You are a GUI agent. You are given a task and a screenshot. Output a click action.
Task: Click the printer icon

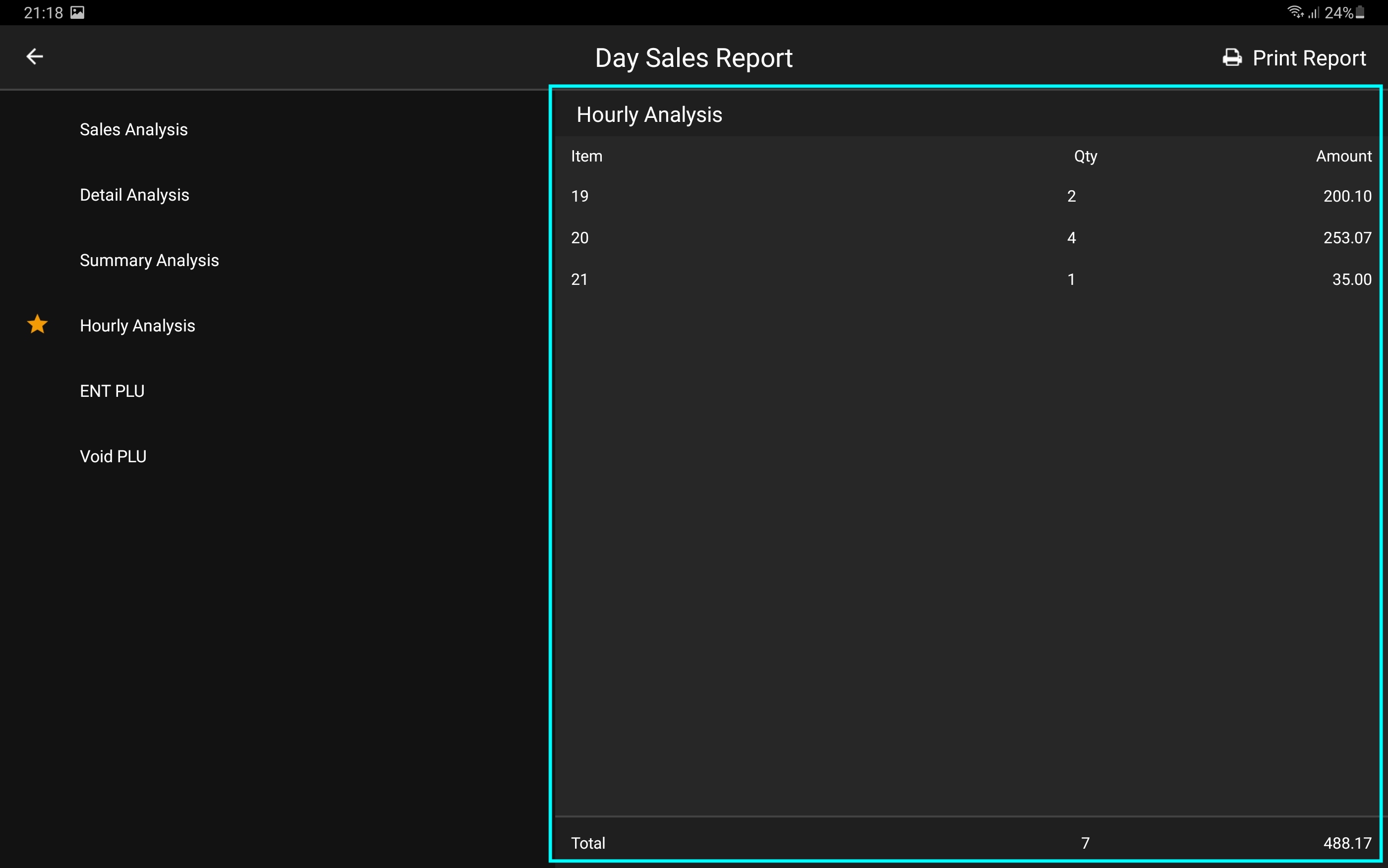pos(1231,57)
